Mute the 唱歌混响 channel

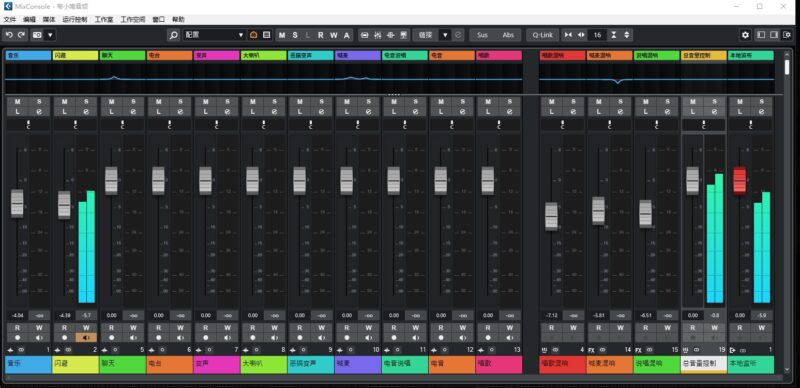[552, 102]
